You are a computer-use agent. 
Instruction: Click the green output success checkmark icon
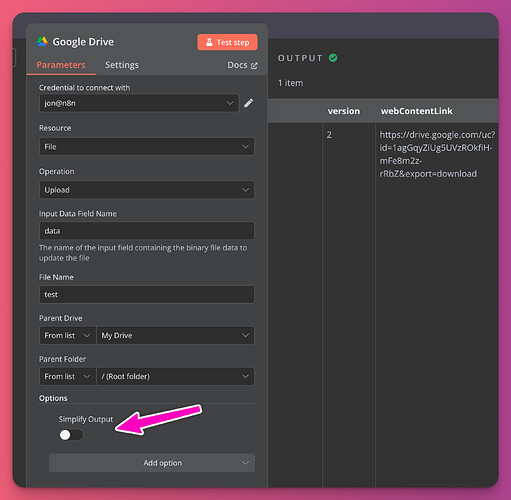[x=333, y=58]
